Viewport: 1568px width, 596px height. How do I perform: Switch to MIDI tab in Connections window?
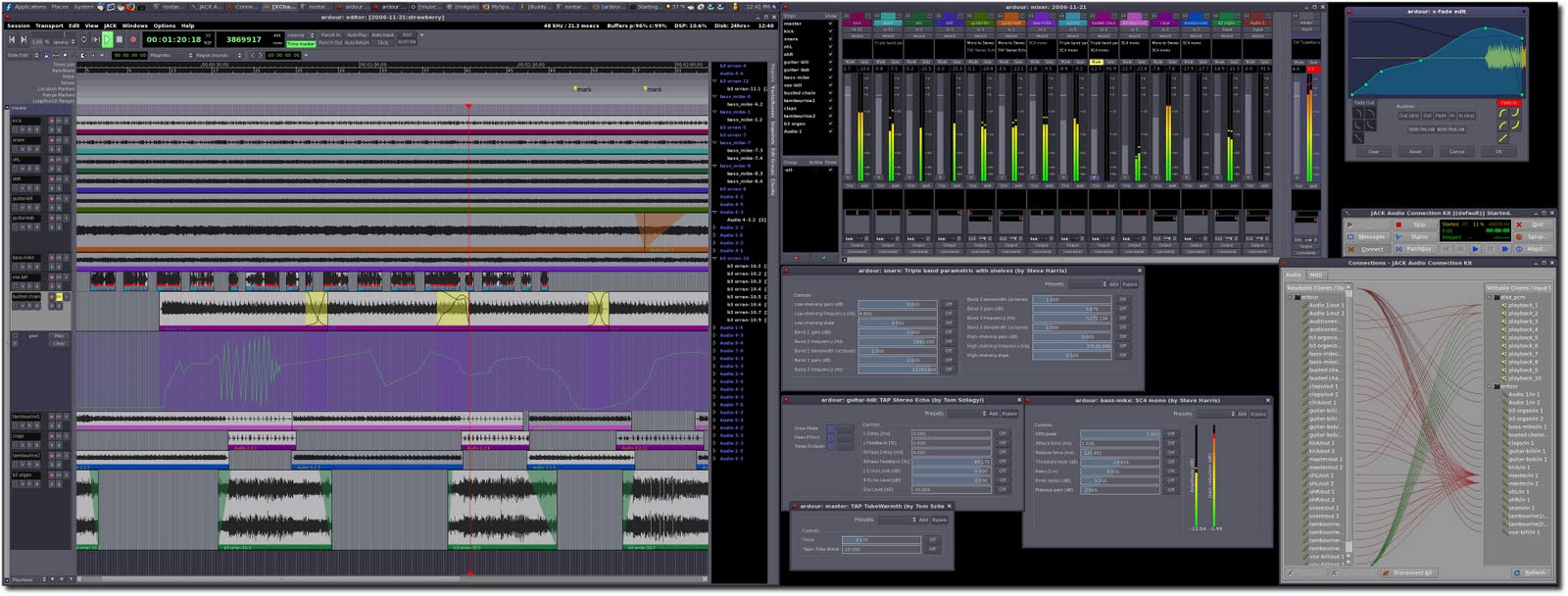click(1316, 274)
